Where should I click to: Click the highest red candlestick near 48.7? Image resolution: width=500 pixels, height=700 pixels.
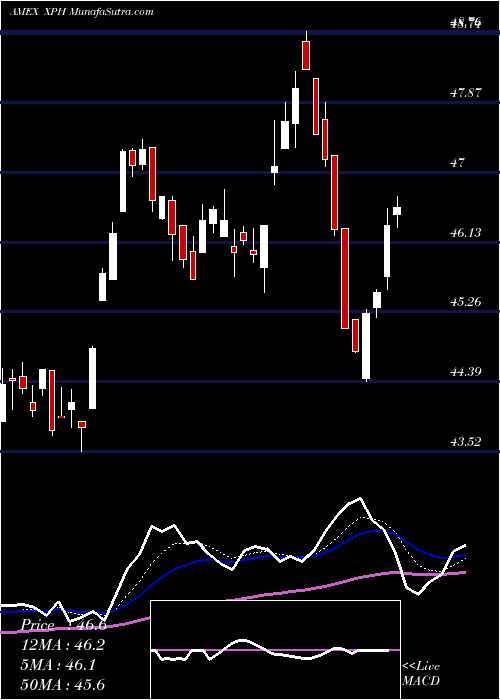pos(306,55)
